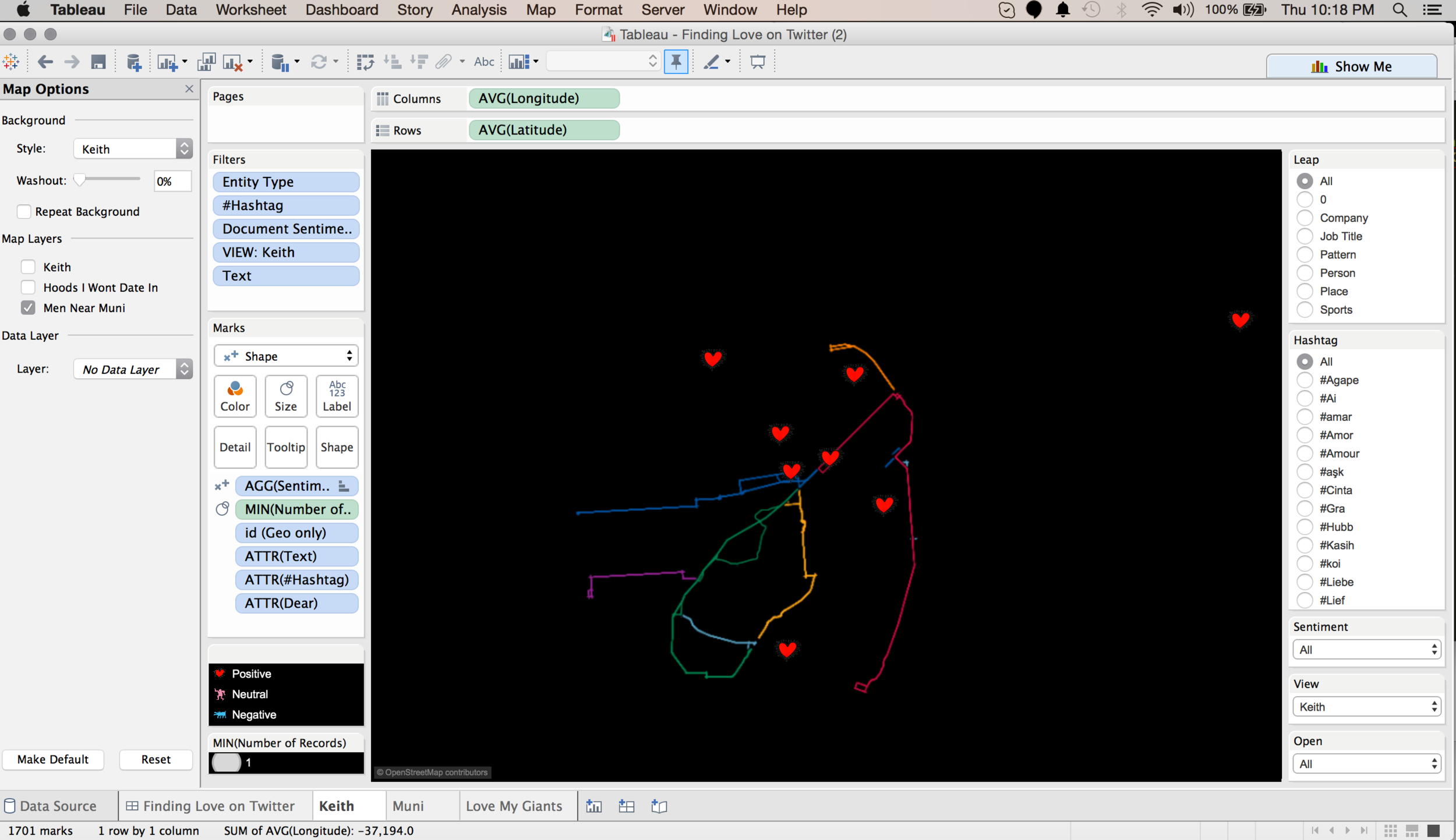This screenshot has width=1456, height=840.
Task: Click the Tableau start page logo icon
Action: (10, 62)
